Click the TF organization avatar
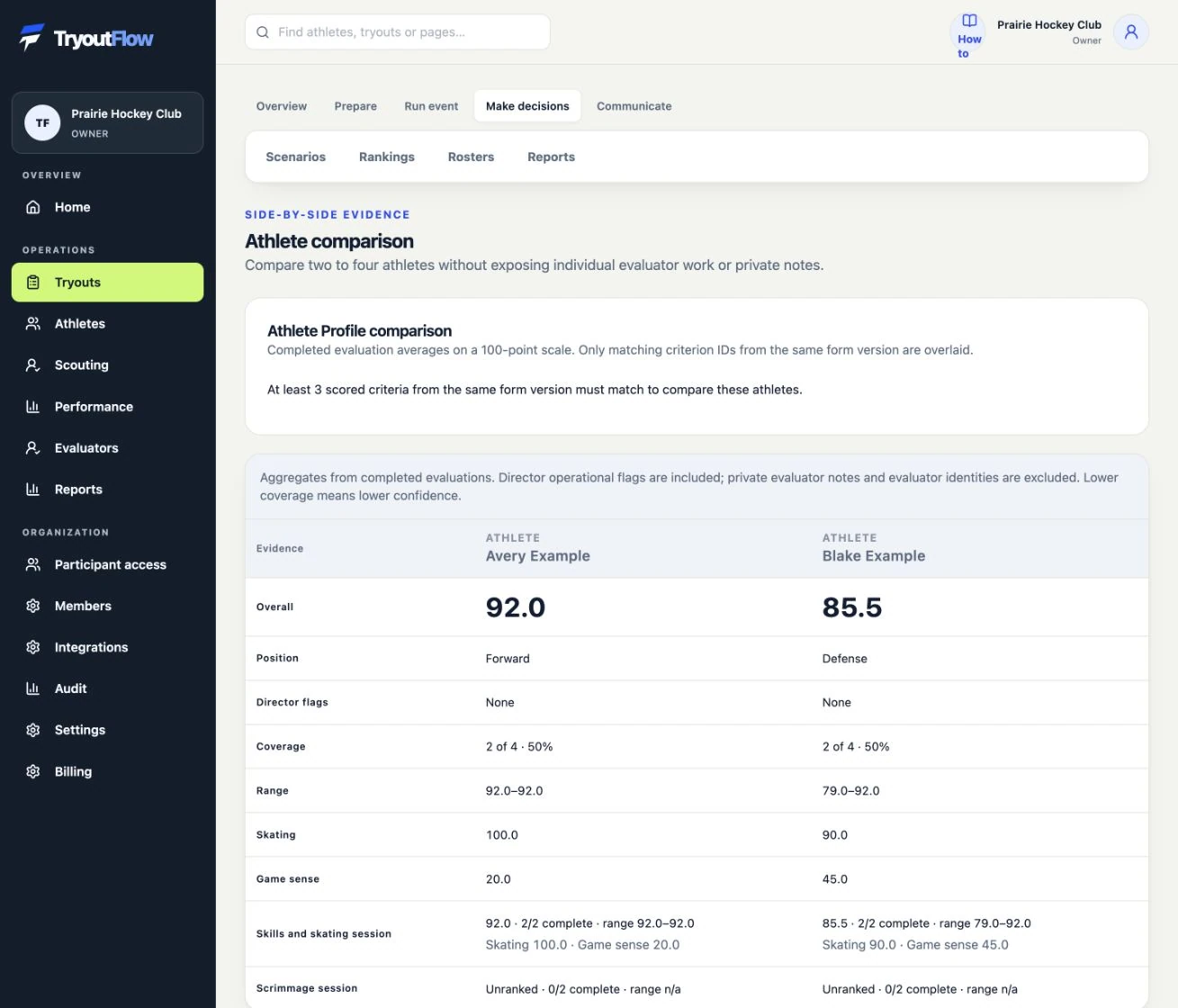1178x1008 pixels. point(42,123)
